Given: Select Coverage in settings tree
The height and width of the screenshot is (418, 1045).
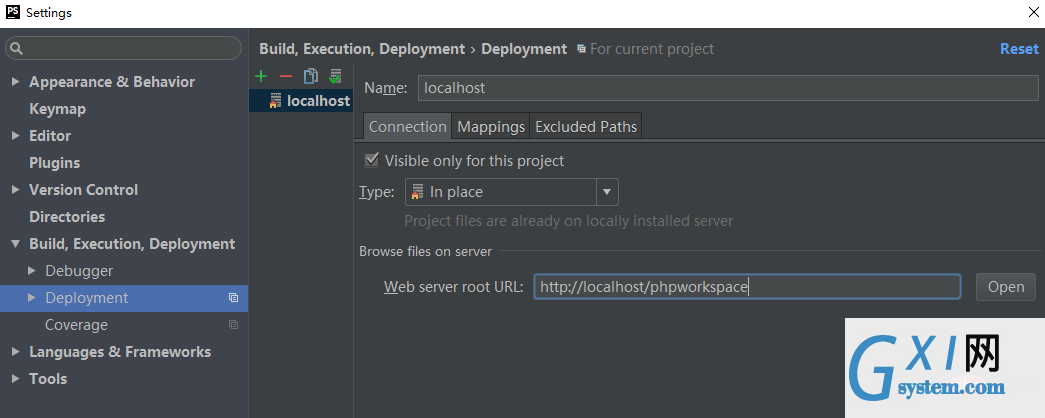Looking at the screenshot, I should [76, 325].
